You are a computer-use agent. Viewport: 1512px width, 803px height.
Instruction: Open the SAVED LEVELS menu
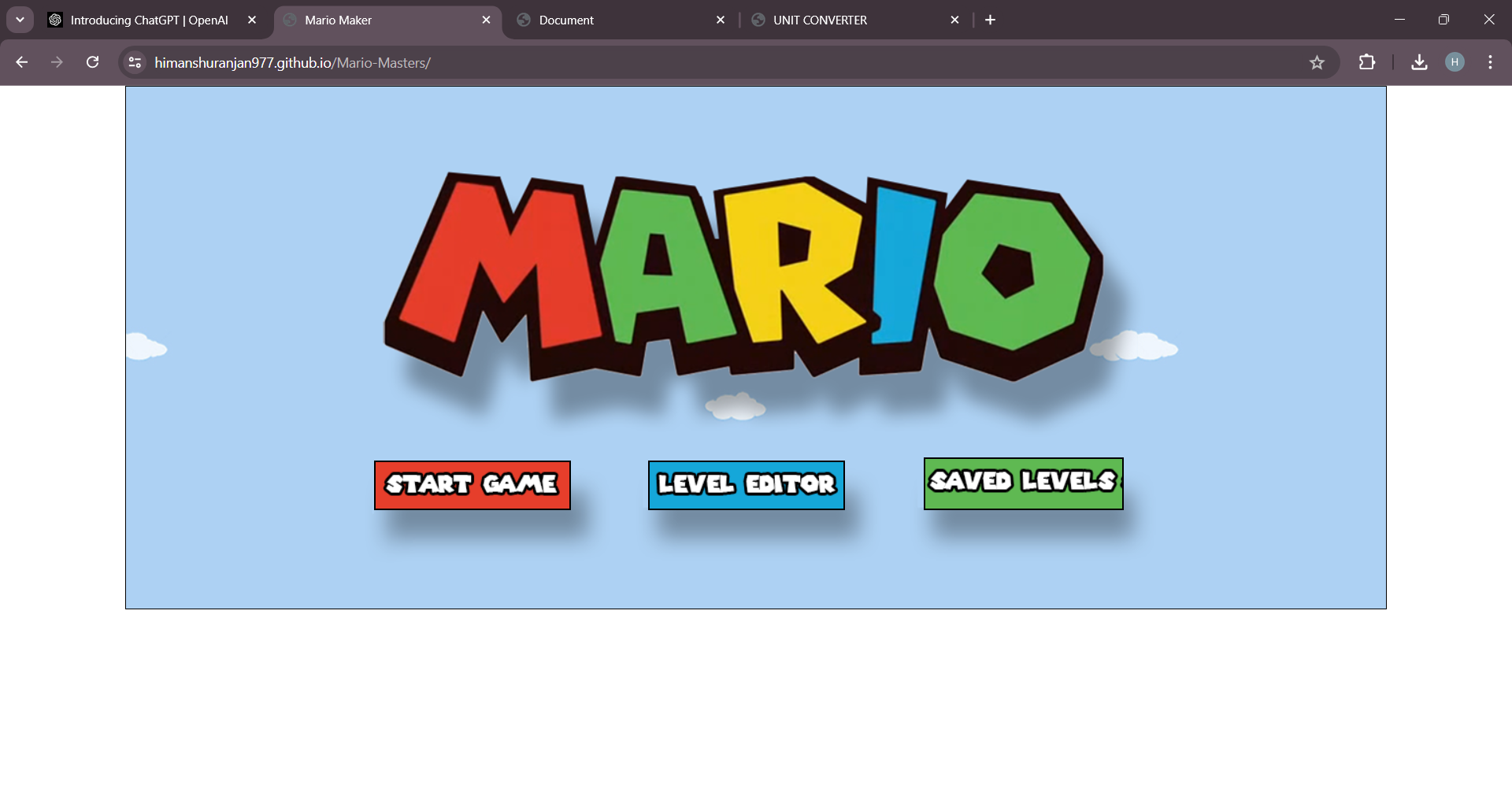tap(1023, 483)
